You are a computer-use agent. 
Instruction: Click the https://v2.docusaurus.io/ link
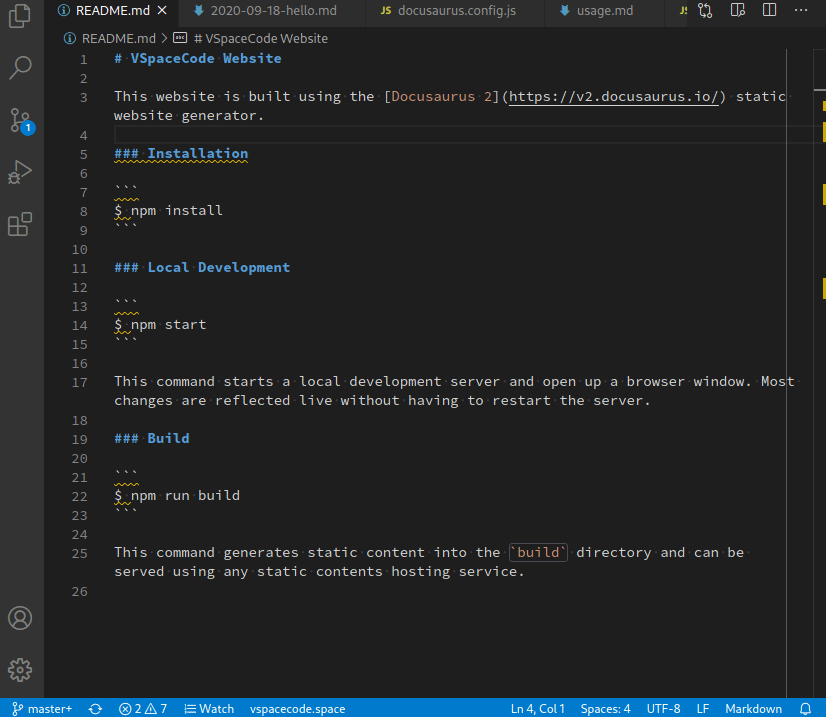614,97
